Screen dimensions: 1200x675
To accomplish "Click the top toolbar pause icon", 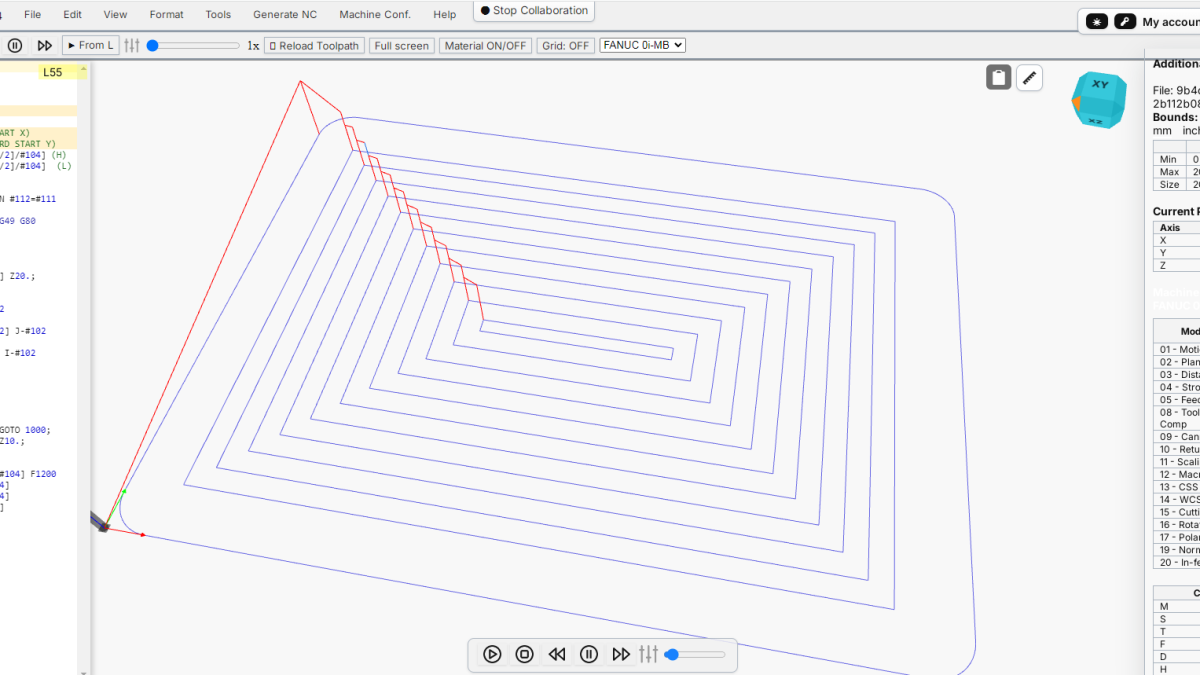I will (15, 45).
